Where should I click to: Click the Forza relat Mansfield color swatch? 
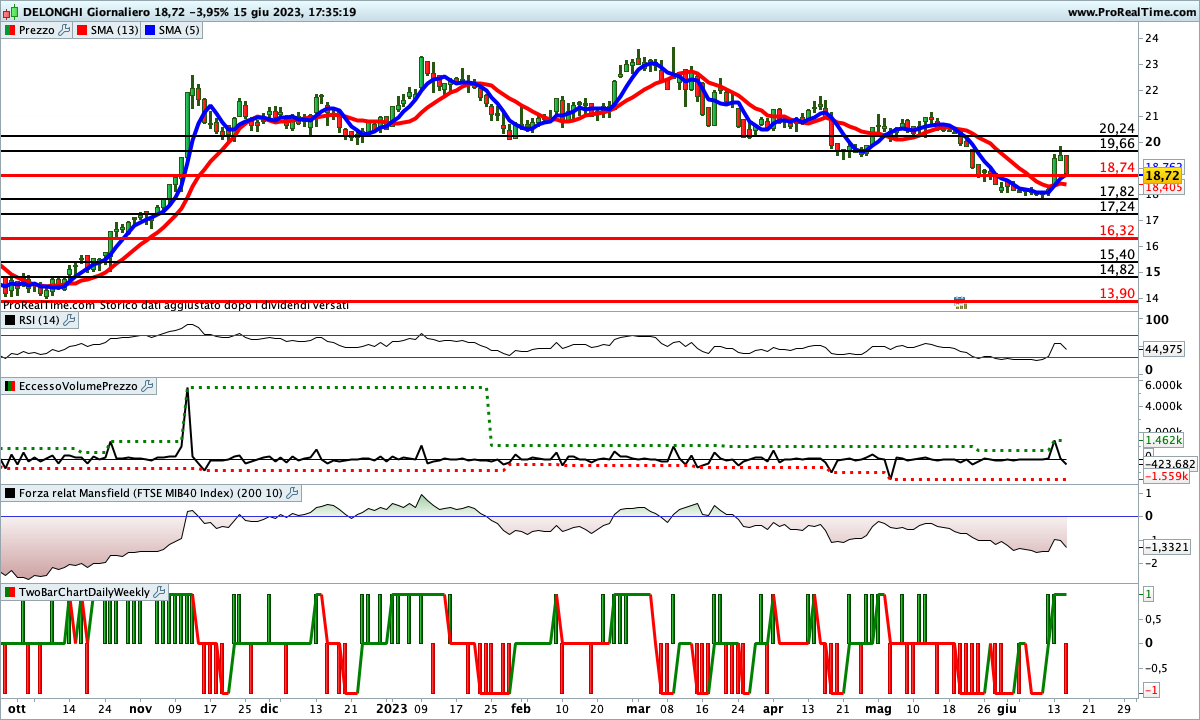(x=10, y=493)
